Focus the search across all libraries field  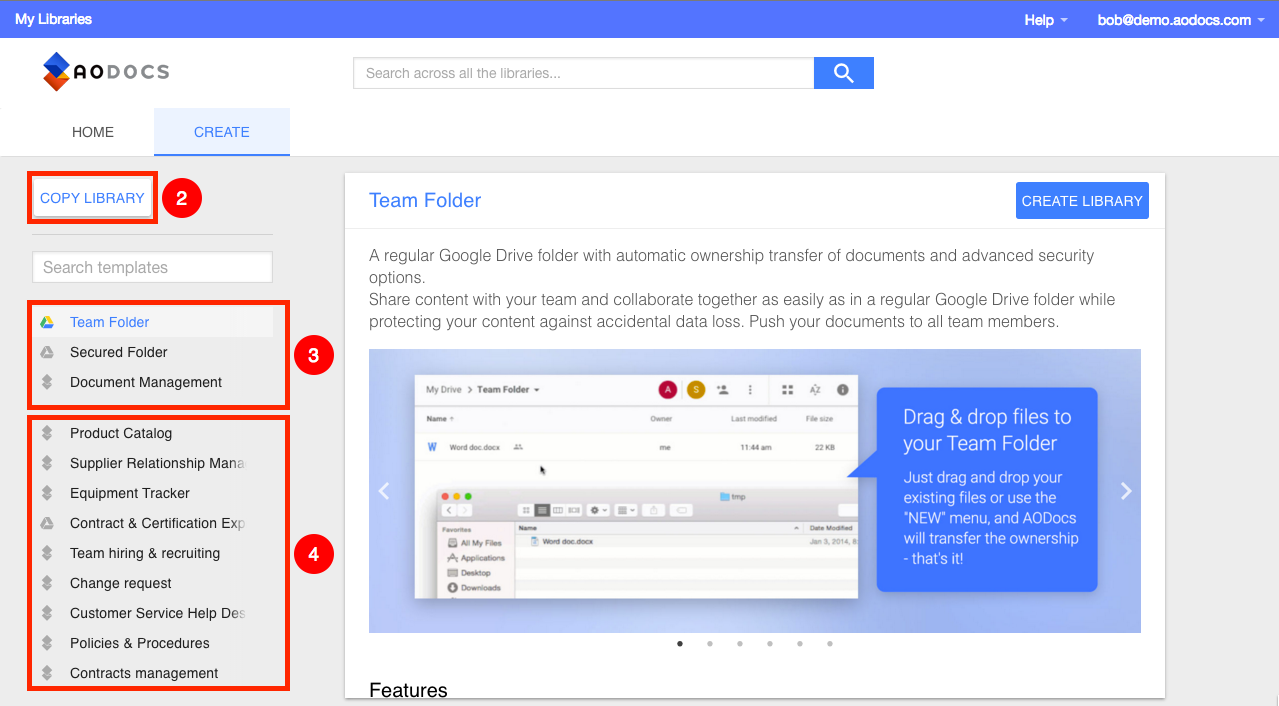[584, 73]
